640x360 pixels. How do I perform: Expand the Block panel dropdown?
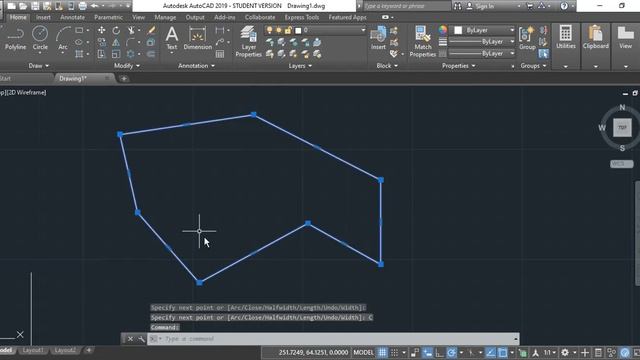pos(387,66)
